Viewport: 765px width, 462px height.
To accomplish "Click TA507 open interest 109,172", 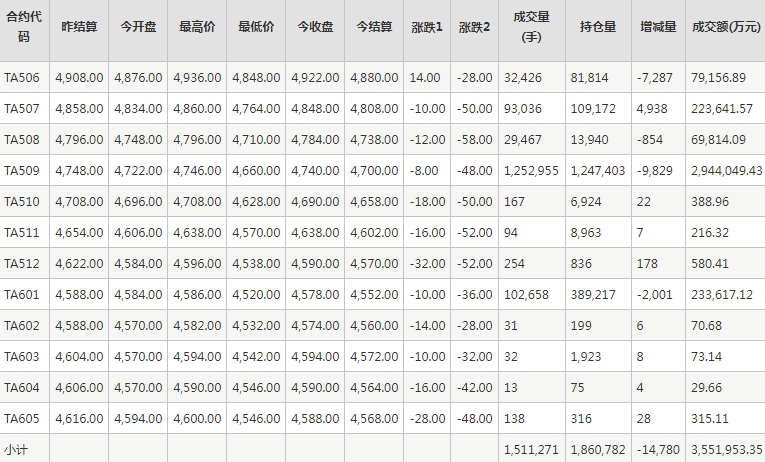I will pyautogui.click(x=593, y=109).
